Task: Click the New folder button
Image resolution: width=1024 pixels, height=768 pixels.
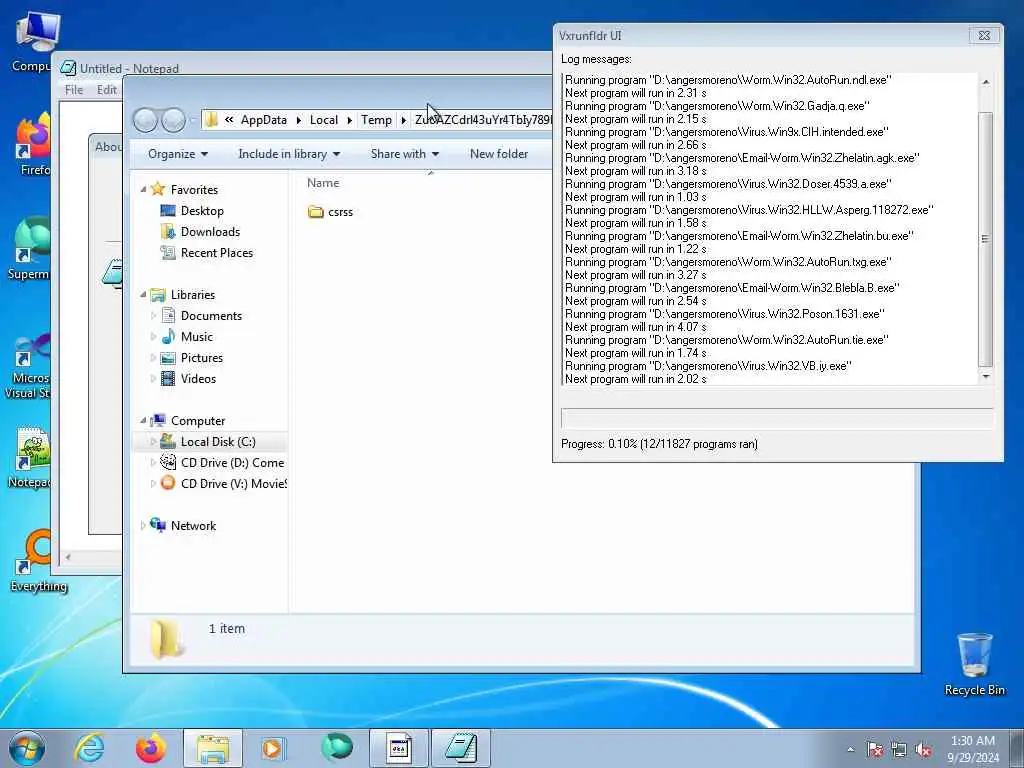Action: 499,154
